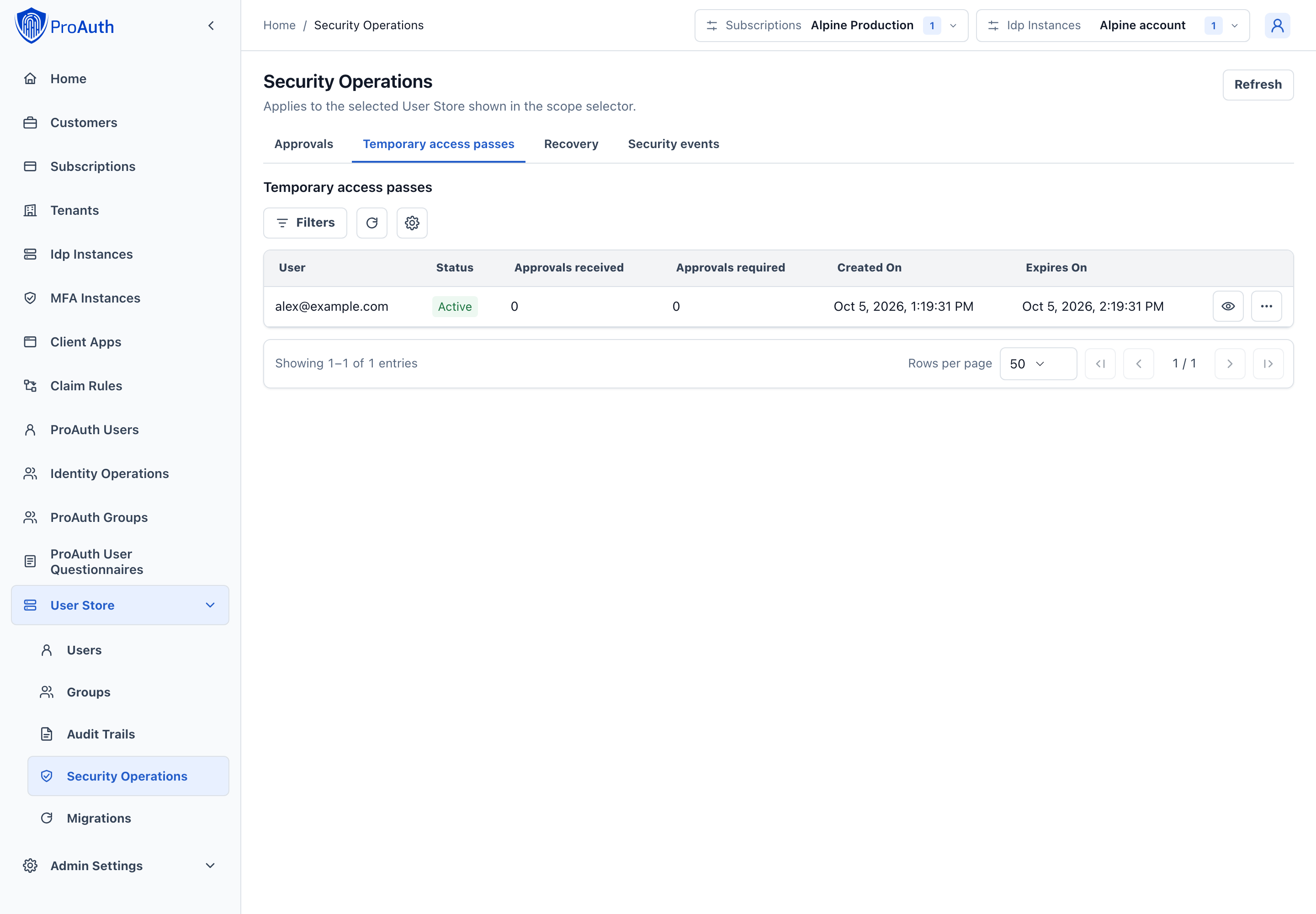This screenshot has height=914, width=1316.
Task: Open Claim Rules in the sidebar
Action: coord(120,386)
